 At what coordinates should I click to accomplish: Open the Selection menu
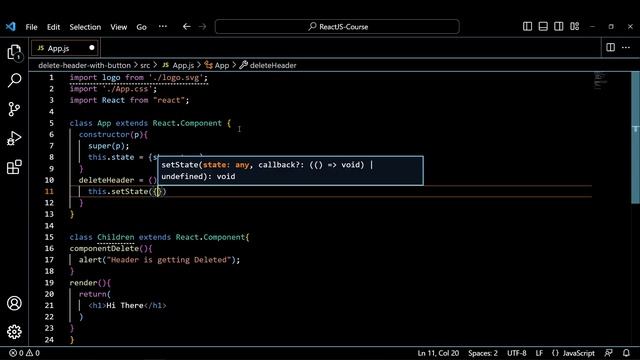pyautogui.click(x=85, y=27)
